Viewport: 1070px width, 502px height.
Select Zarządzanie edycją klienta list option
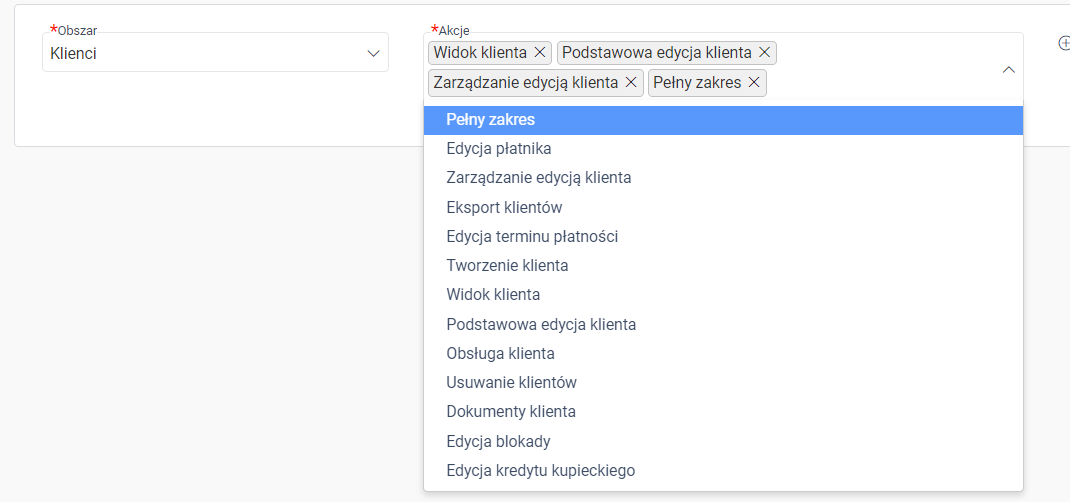click(x=723, y=177)
